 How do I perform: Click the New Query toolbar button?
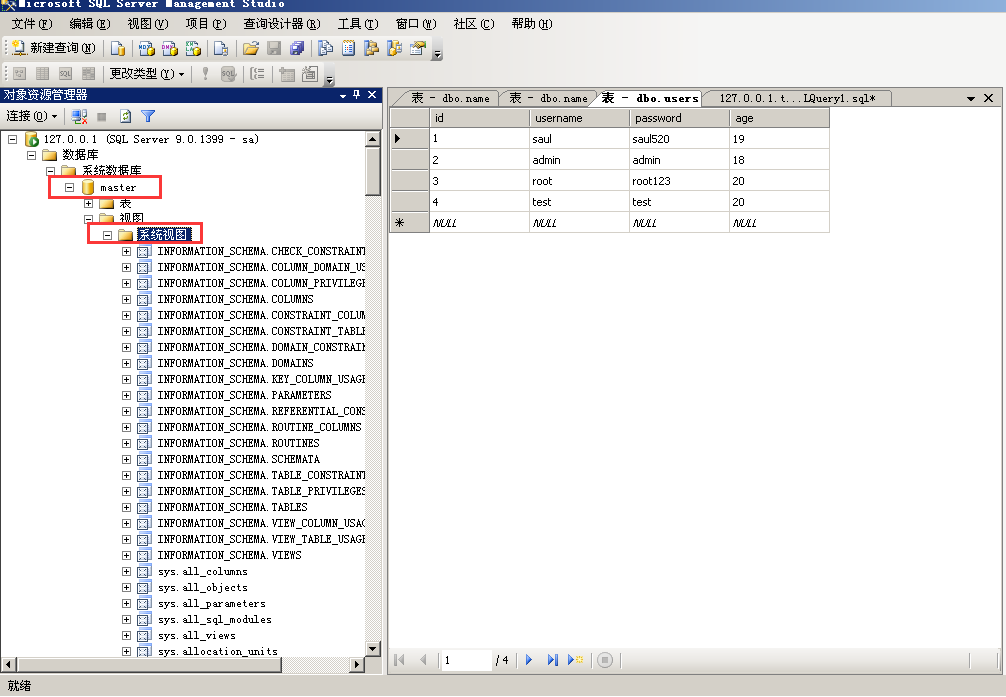(54, 48)
